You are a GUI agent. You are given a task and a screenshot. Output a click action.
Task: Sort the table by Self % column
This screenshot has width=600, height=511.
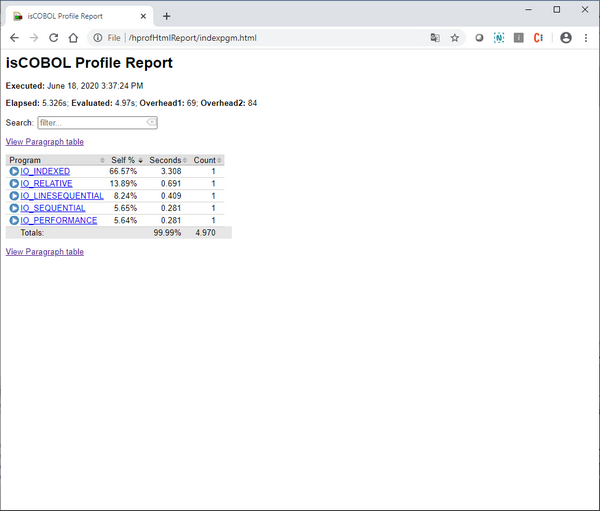[127, 160]
